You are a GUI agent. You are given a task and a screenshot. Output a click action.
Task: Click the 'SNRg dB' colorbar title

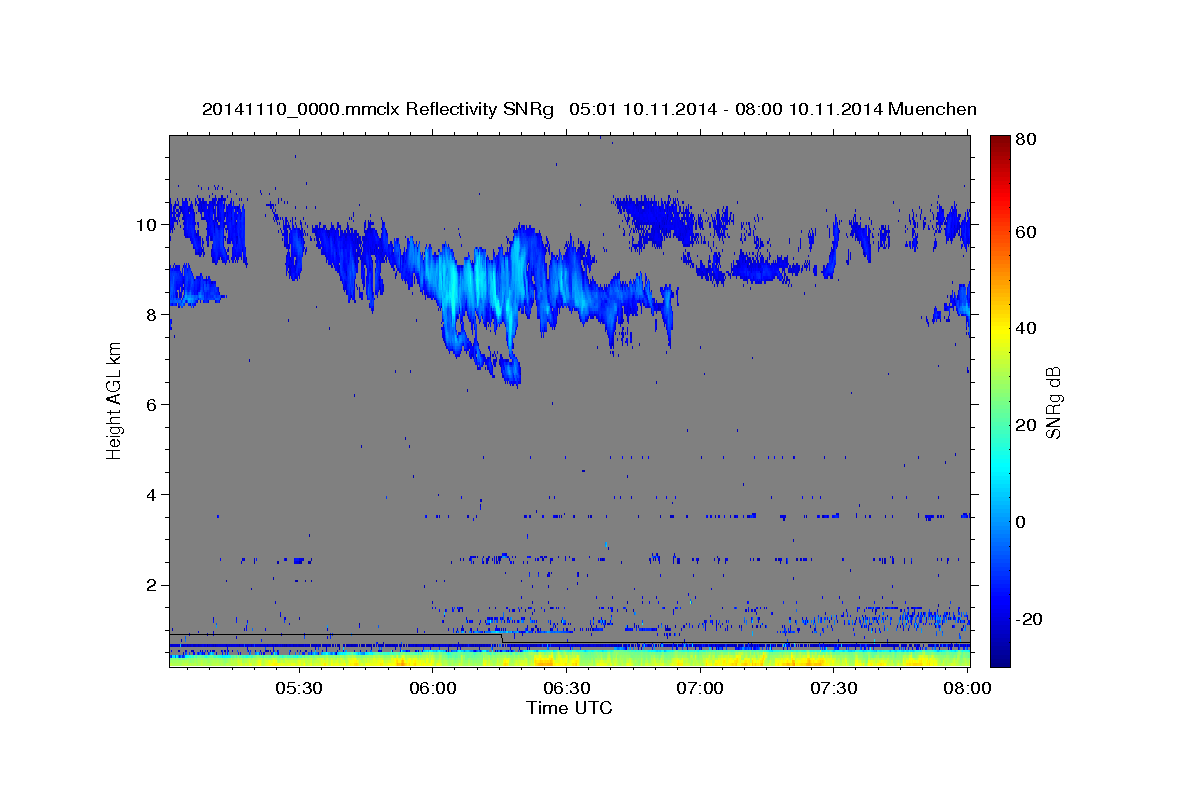point(1053,402)
